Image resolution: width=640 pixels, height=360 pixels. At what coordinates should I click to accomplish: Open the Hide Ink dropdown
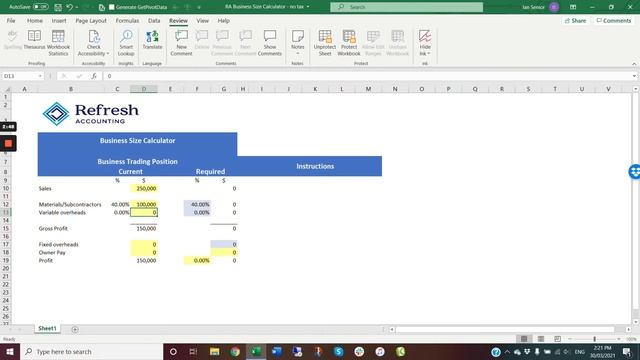pyautogui.click(x=429, y=53)
